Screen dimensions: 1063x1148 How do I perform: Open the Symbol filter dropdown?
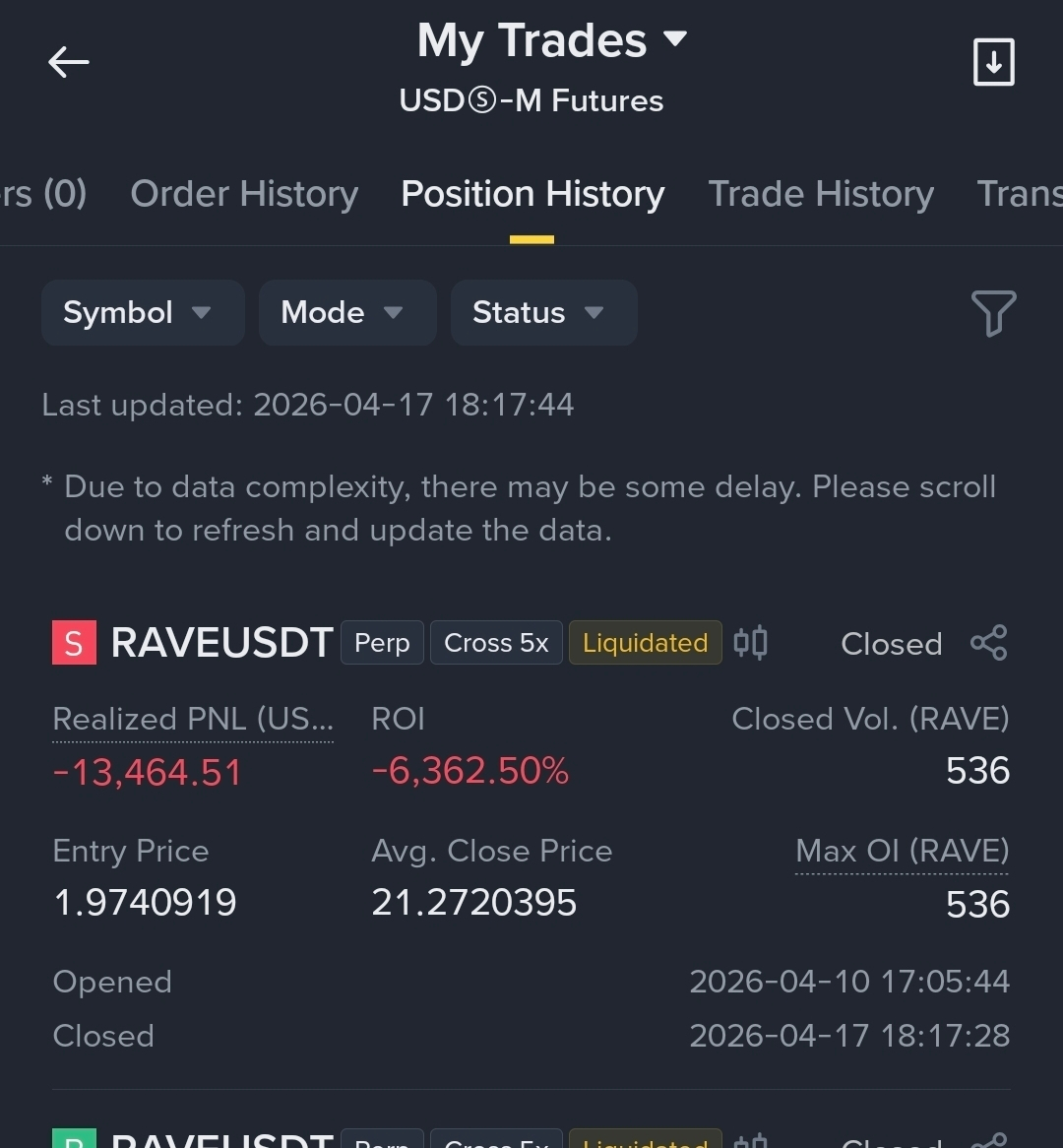coord(143,313)
